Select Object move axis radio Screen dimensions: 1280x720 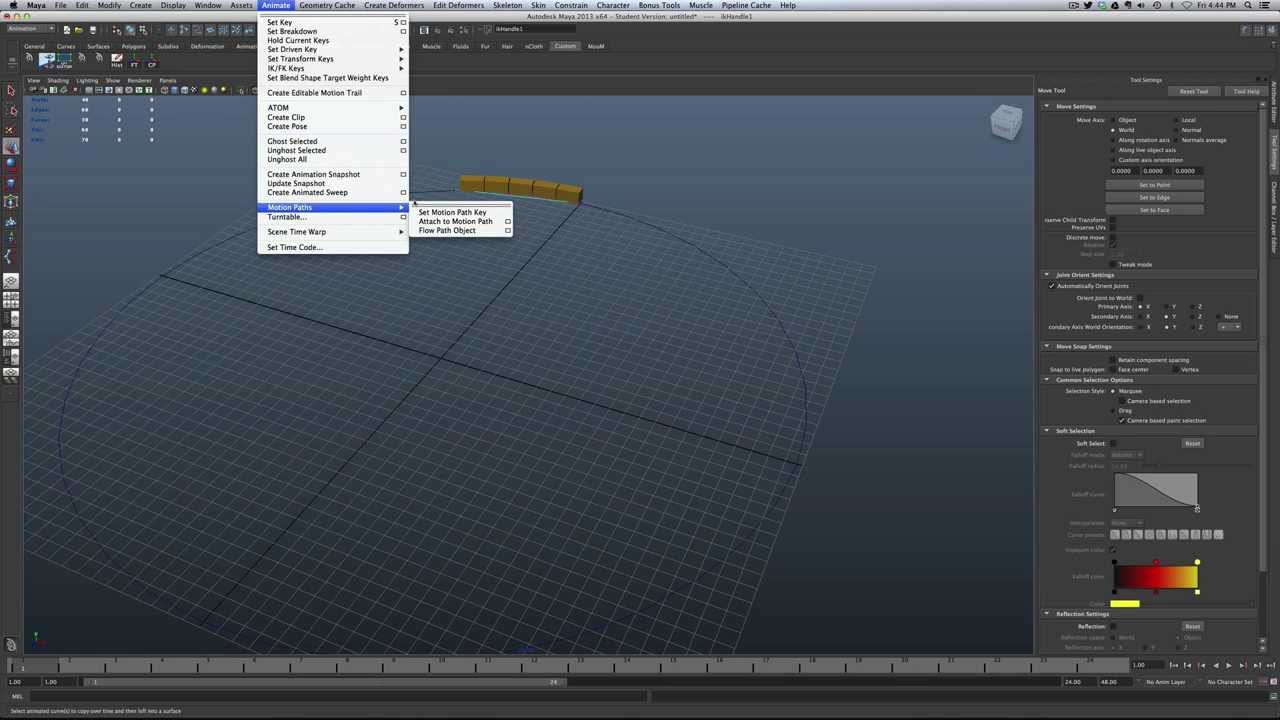click(x=1112, y=120)
